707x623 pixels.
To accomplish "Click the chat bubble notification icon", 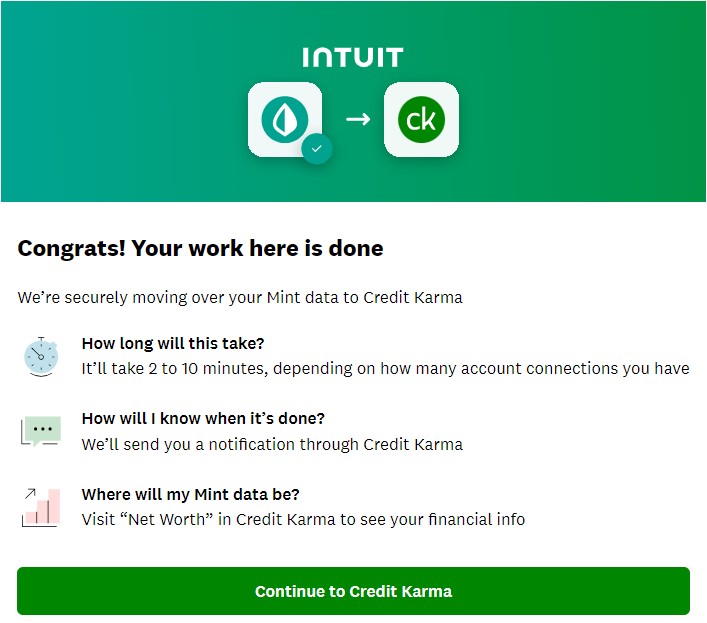I will [41, 431].
